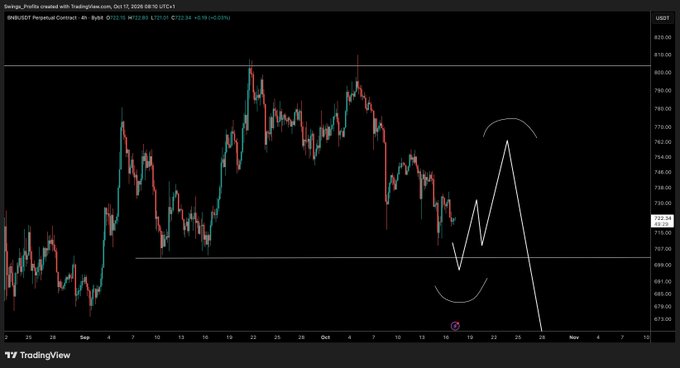This screenshot has height=368, width=680.
Task: Click the Sep label on time axis
Action: [85, 337]
